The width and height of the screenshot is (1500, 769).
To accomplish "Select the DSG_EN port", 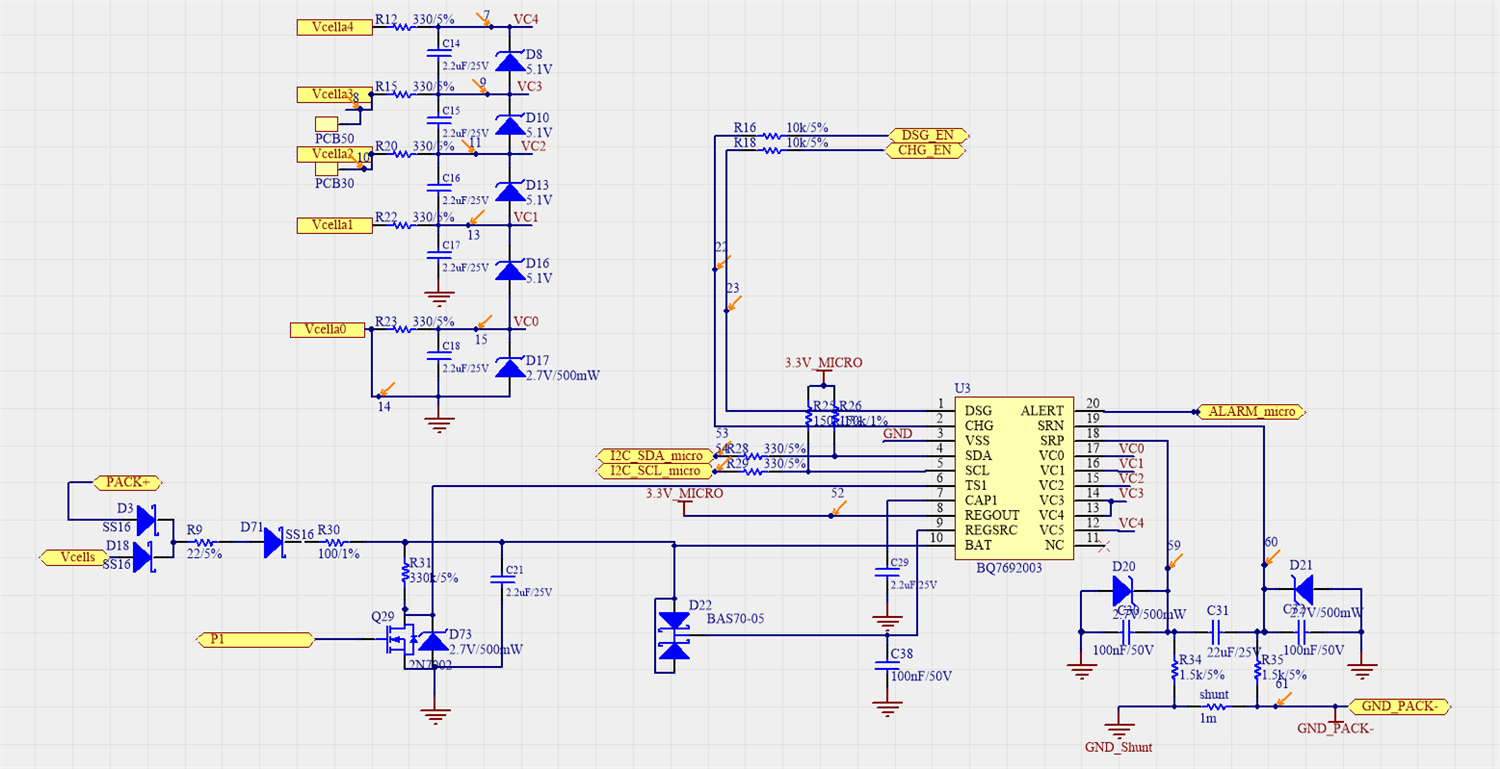I will 929,135.
